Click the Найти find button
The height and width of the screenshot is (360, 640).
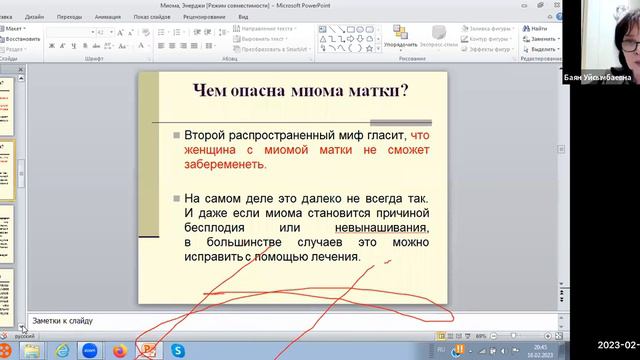tap(535, 29)
